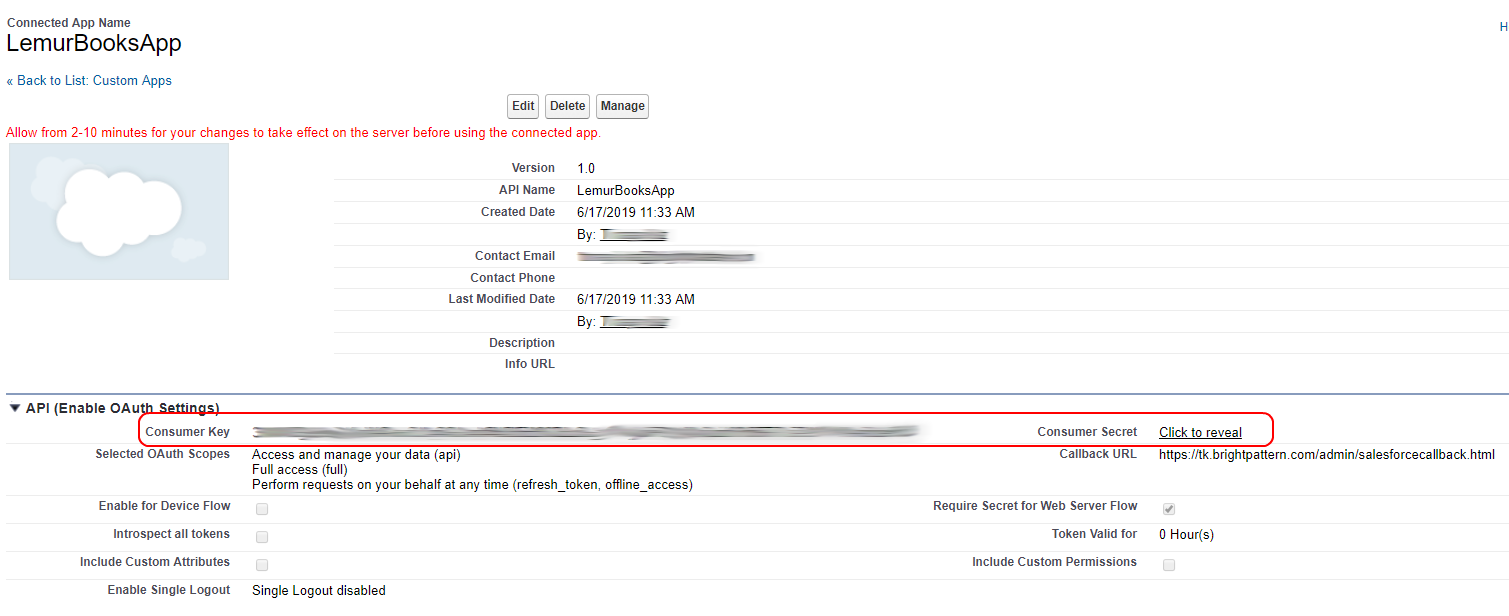Screen dimensions: 1509x616
Task: Click the Consumer Key label
Action: [188, 432]
